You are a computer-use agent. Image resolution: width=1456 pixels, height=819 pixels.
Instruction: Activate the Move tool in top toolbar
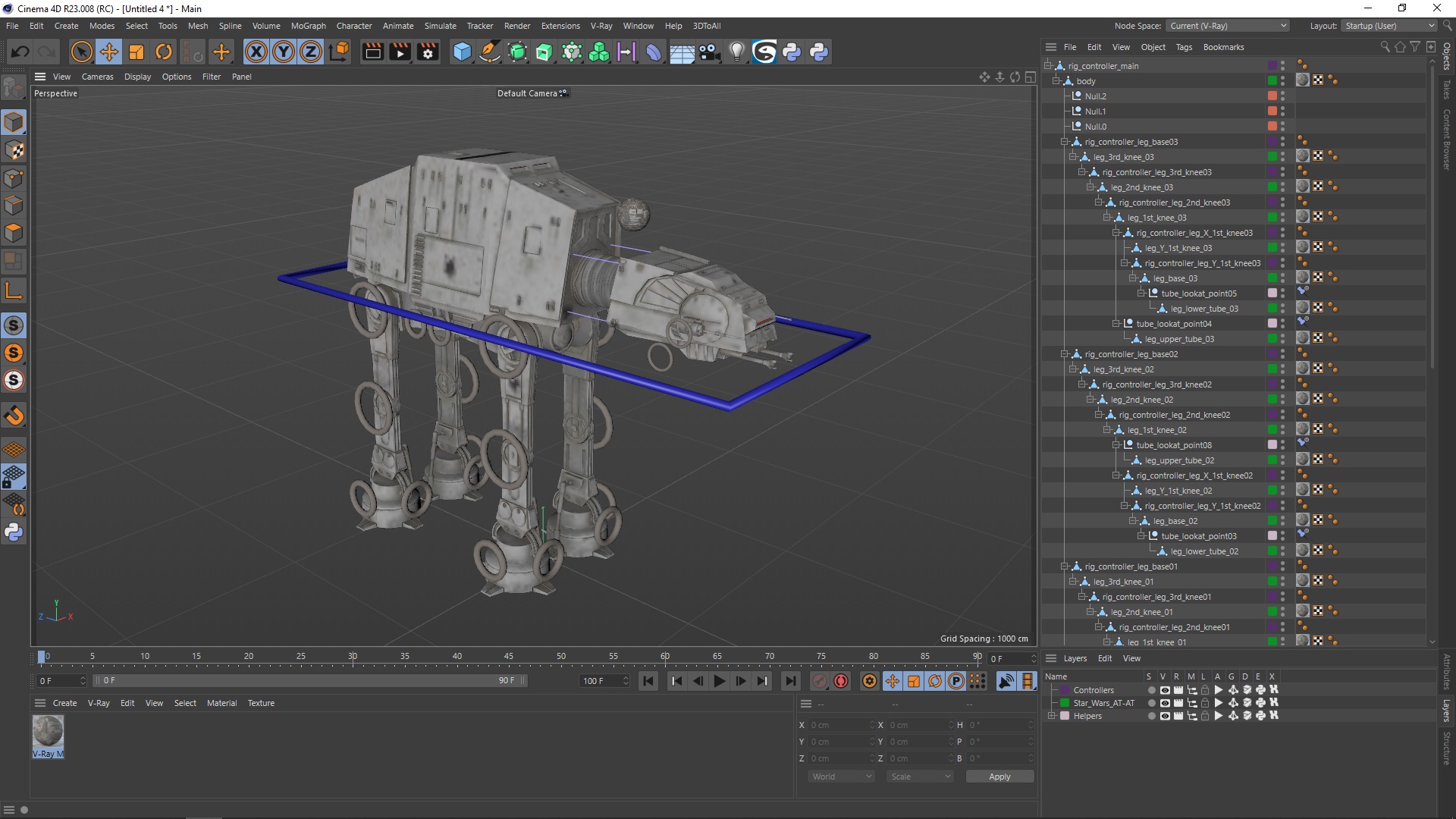point(108,52)
